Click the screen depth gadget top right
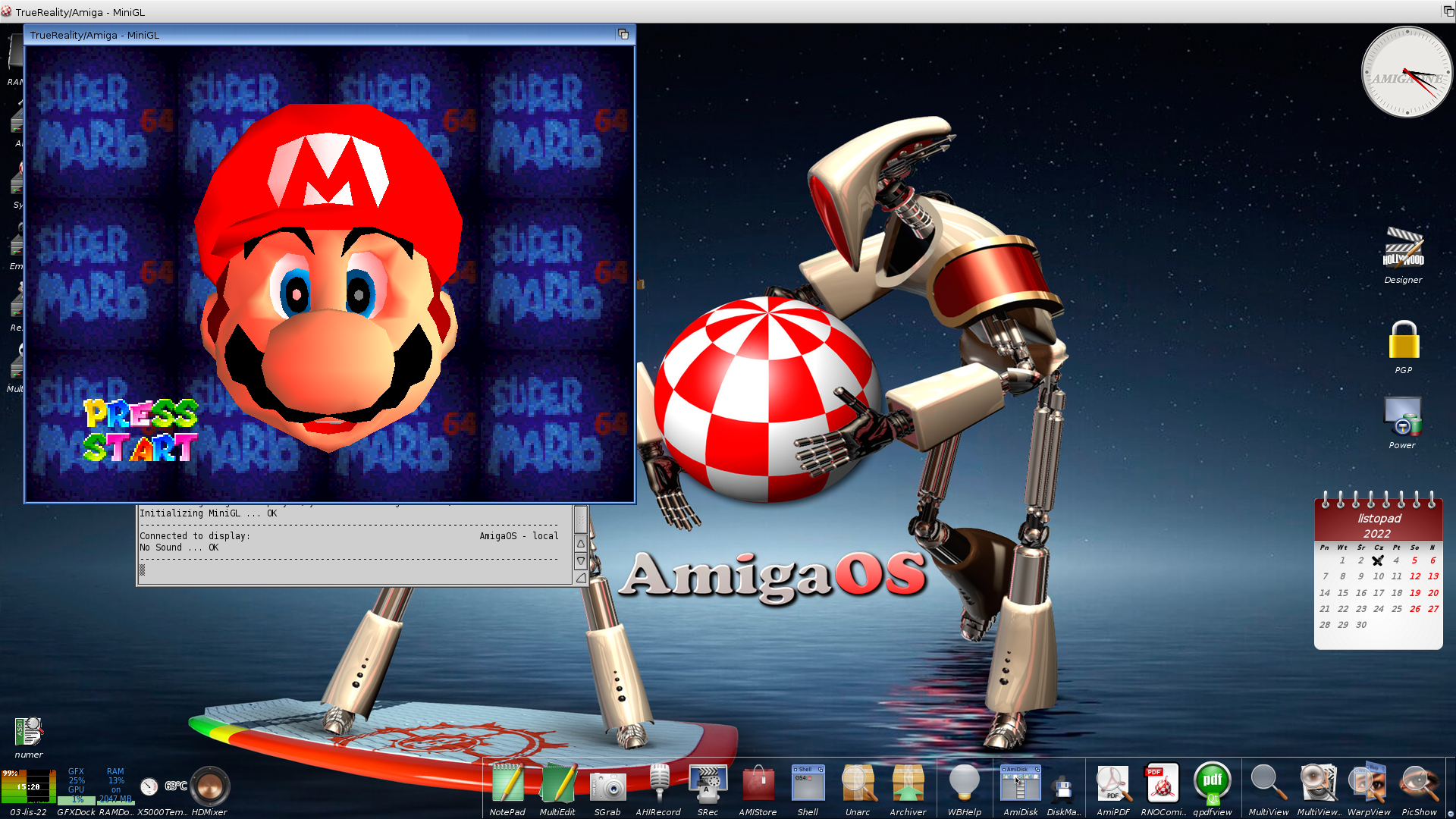1456x819 pixels. (1448, 11)
